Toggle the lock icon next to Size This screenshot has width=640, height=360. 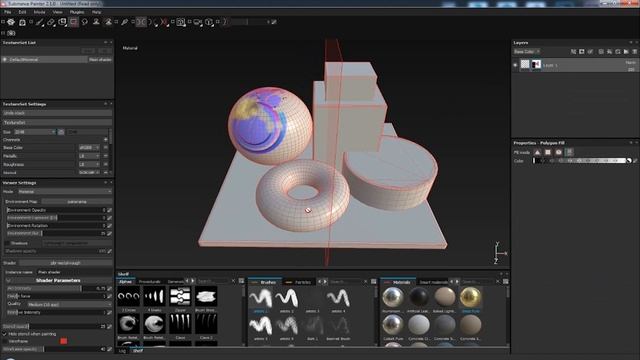coord(61,132)
